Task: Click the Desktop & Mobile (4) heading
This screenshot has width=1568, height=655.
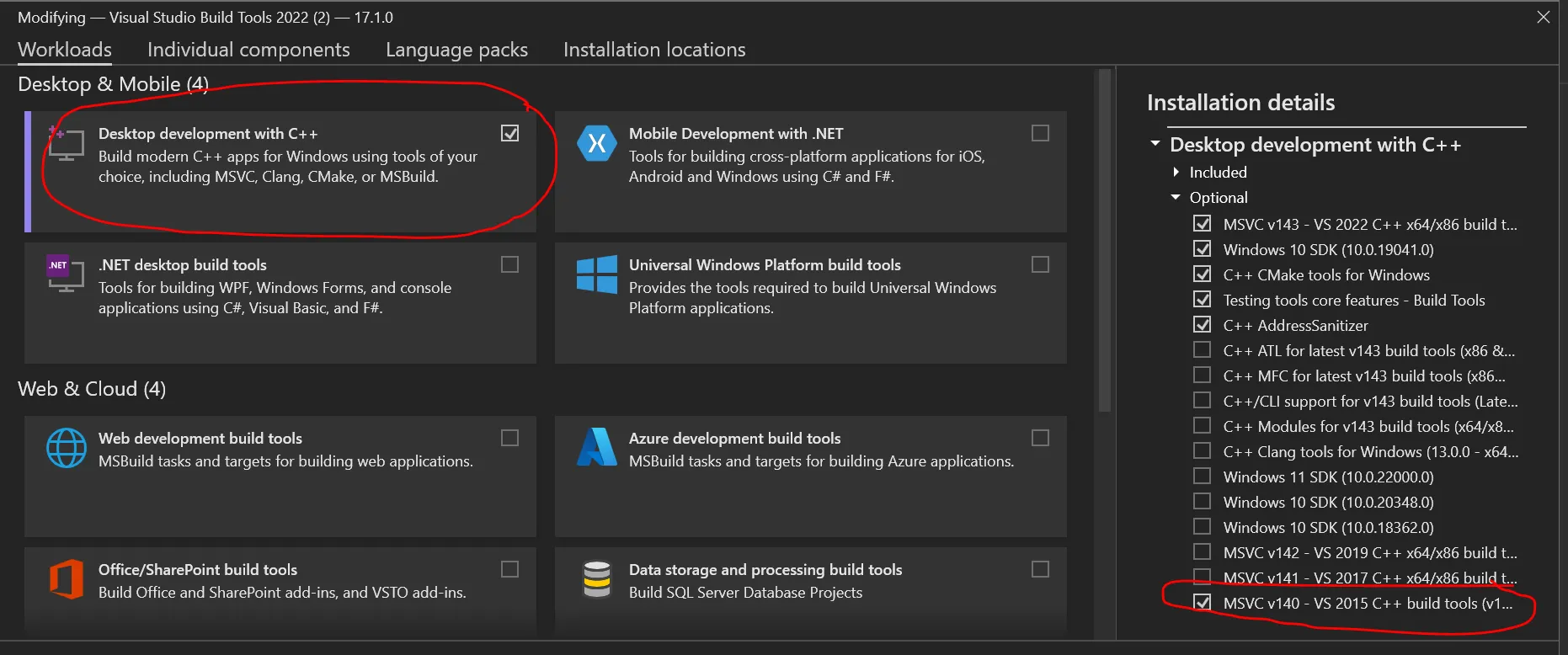Action: [x=113, y=84]
